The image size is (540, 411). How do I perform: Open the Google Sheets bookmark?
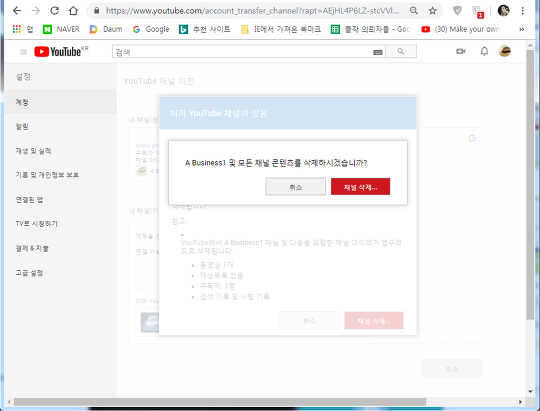tap(371, 29)
